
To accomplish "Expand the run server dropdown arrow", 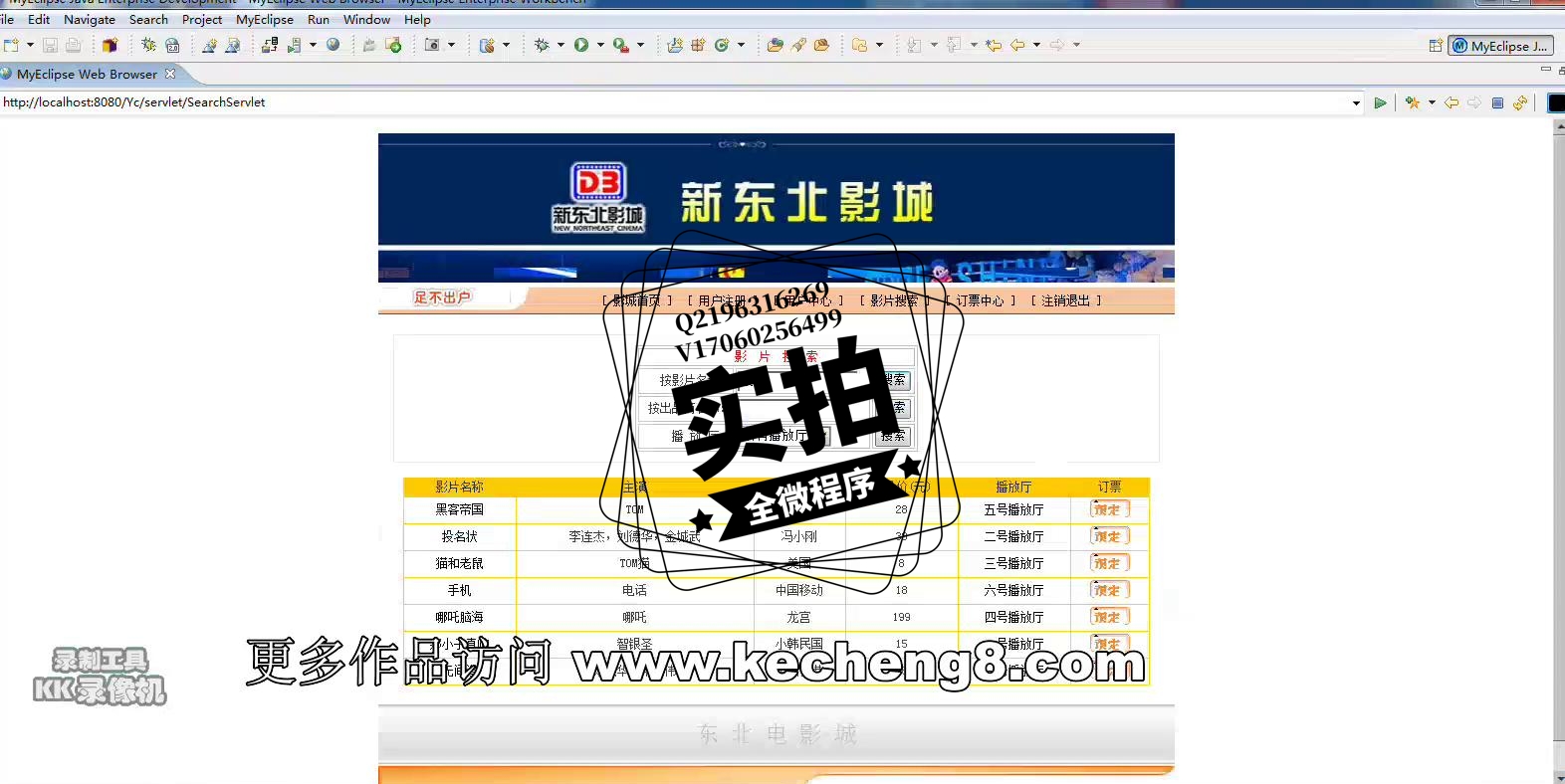I will tap(313, 45).
